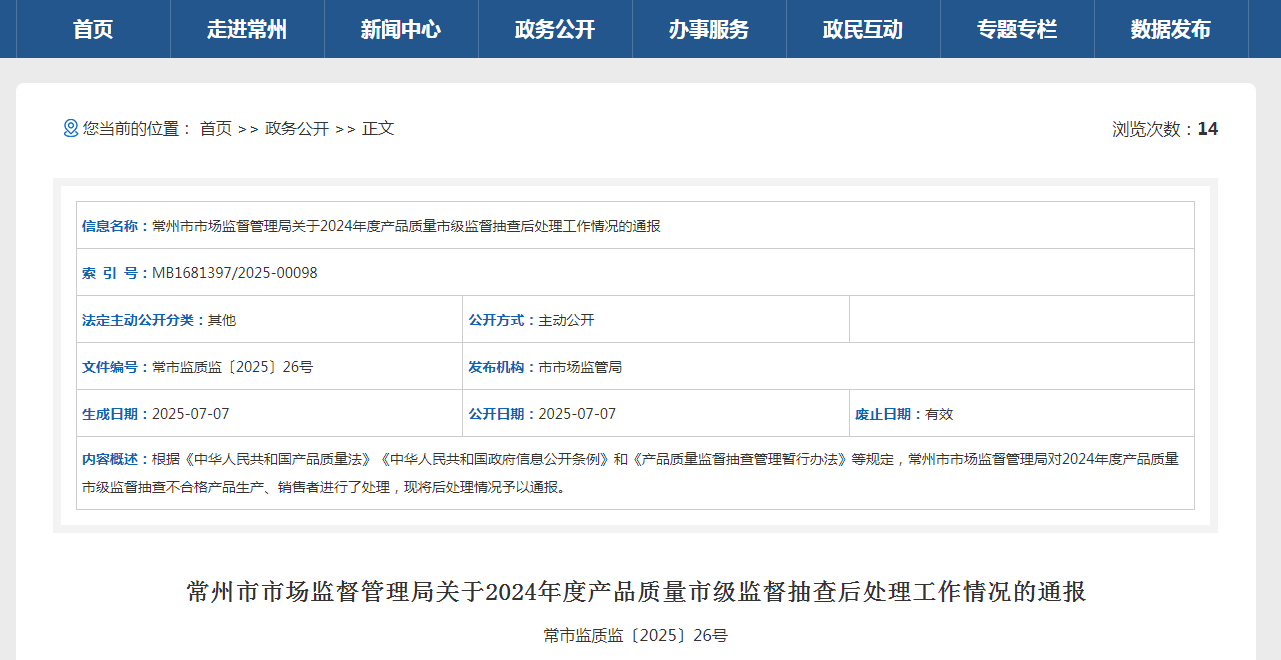Go to 政务公开 in the top navigation
The image size is (1281, 660).
click(x=555, y=29)
